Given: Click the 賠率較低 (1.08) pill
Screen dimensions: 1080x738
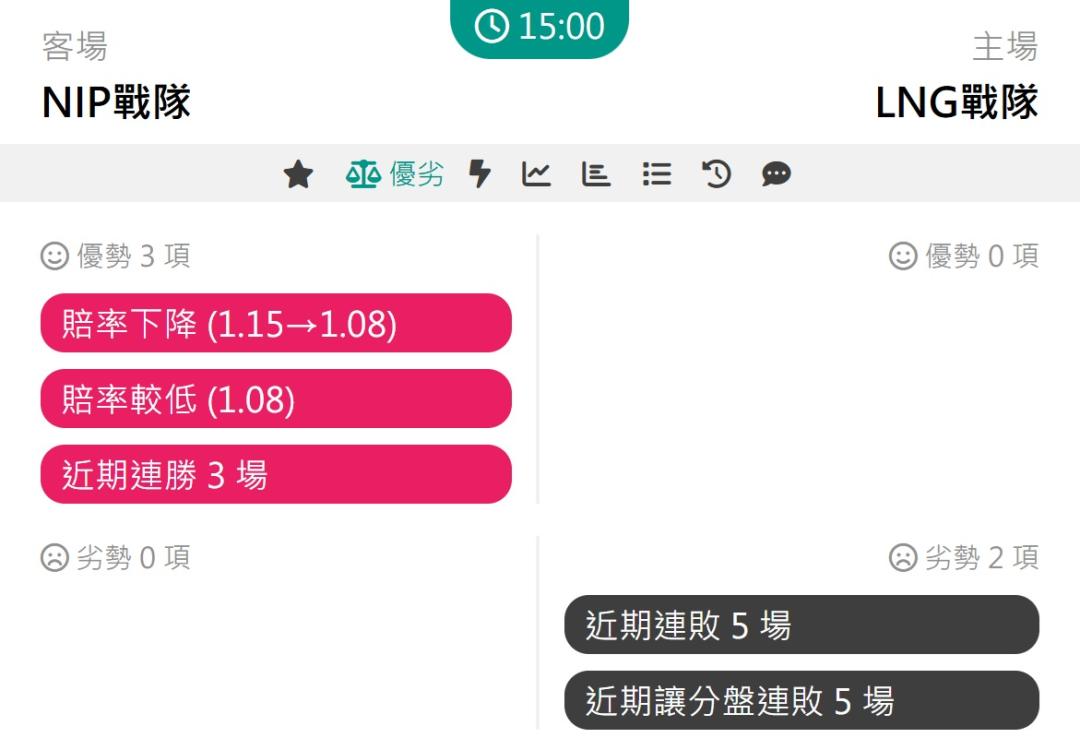Looking at the screenshot, I should click(x=276, y=399).
